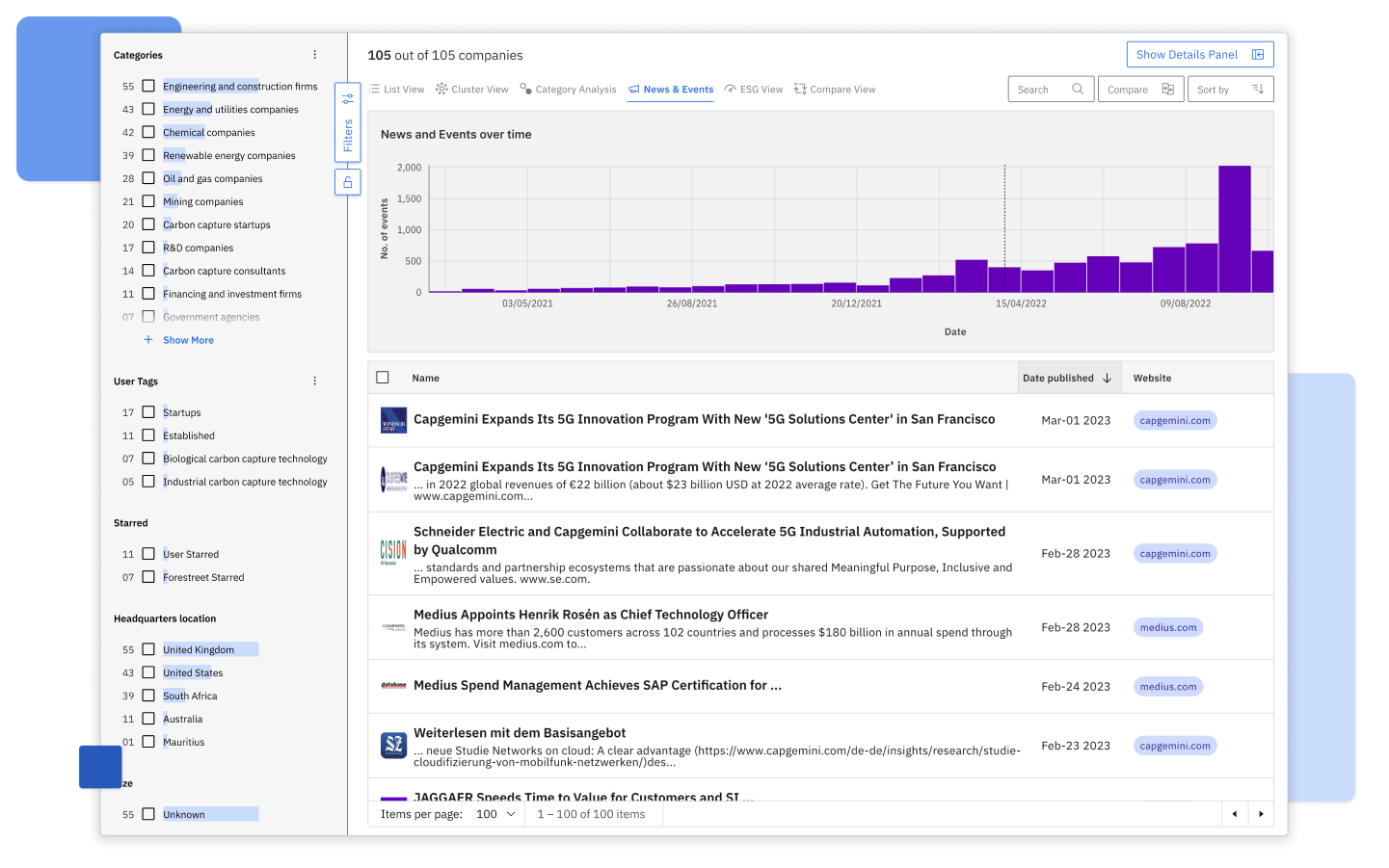Click the sort order icon beside Sort by
Viewport: 1389px width, 868px height.
pos(1258,90)
